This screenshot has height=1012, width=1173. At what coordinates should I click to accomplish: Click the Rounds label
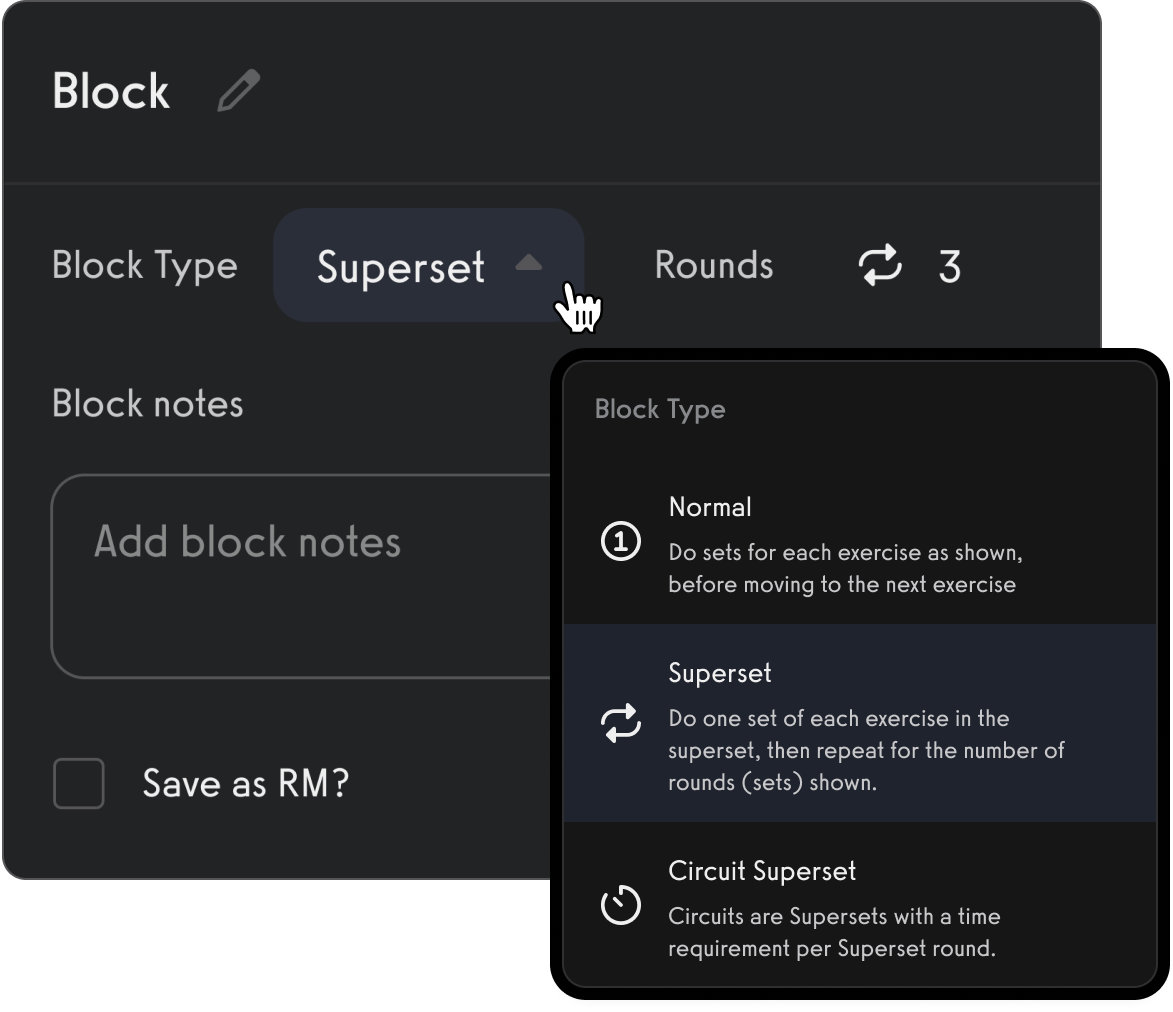click(x=713, y=266)
